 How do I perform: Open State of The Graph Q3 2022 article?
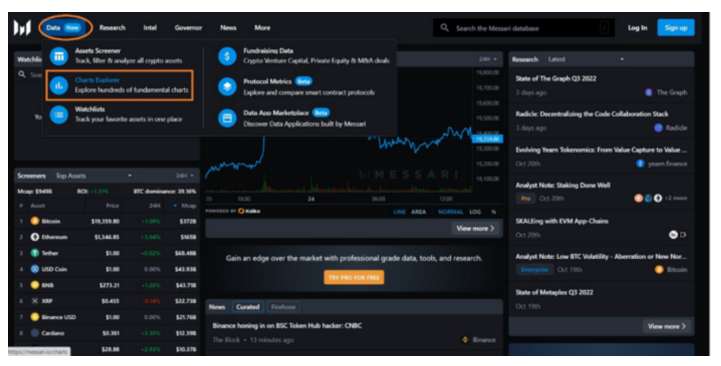pyautogui.click(x=555, y=79)
